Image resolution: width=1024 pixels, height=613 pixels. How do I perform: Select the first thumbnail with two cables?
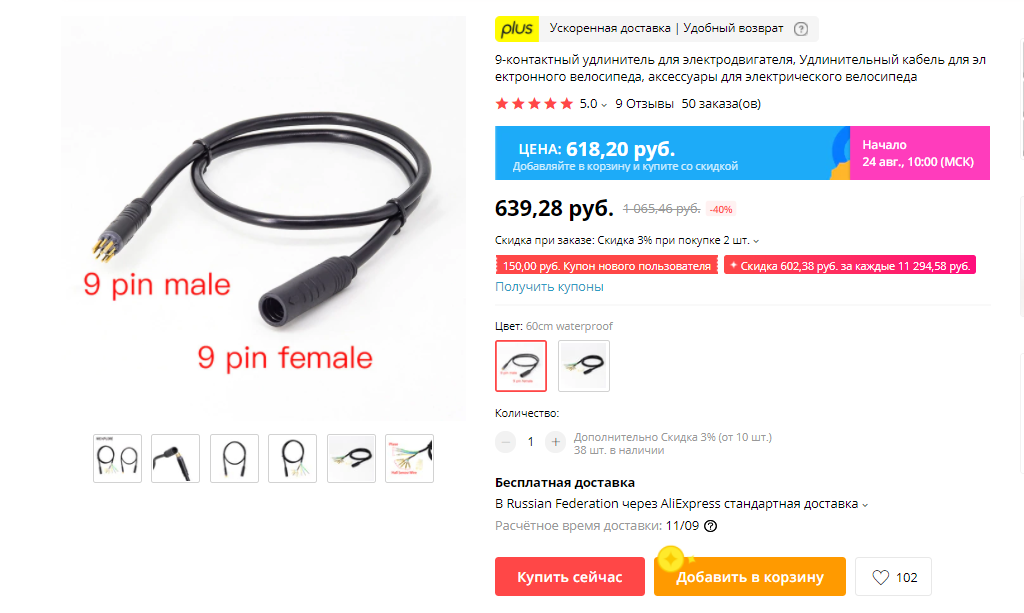(x=118, y=458)
